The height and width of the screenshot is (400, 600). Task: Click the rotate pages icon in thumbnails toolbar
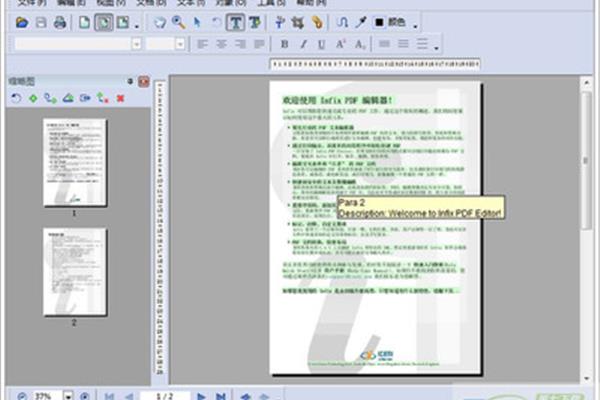16,98
